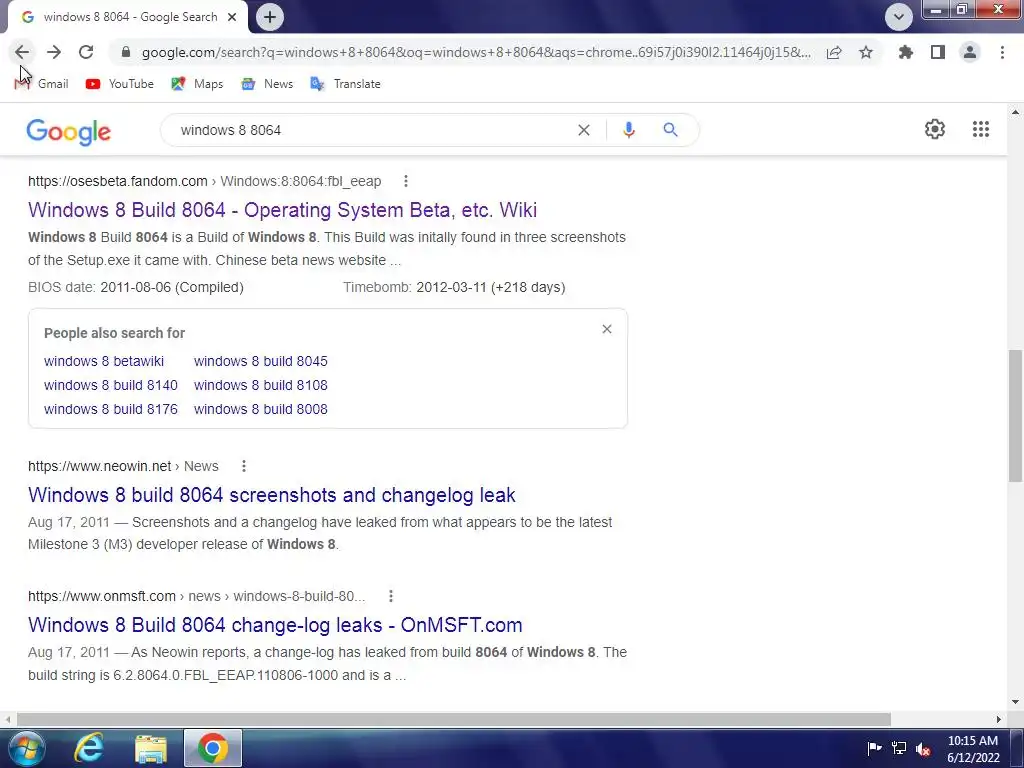Open Windows 8 Build 8064 Wiki result
1024x768 pixels.
[x=282, y=210]
